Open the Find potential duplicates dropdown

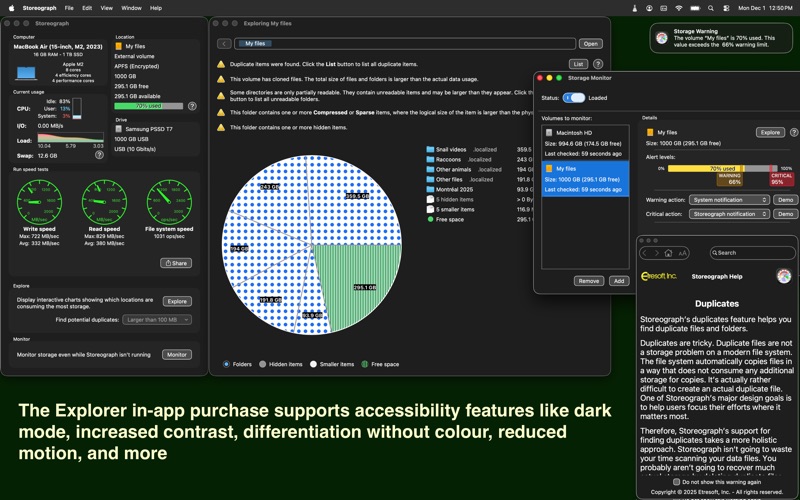pyautogui.click(x=157, y=320)
